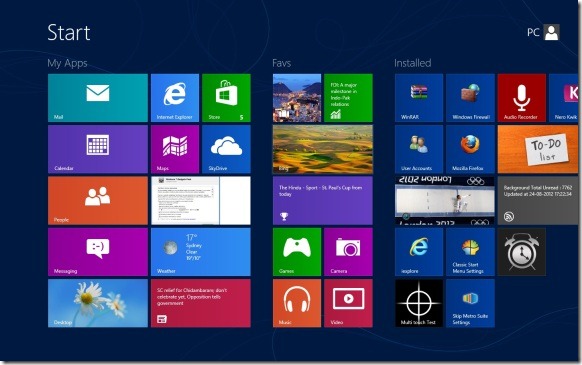Click the PC user account picture
This screenshot has width=582, height=365.
click(x=552, y=32)
